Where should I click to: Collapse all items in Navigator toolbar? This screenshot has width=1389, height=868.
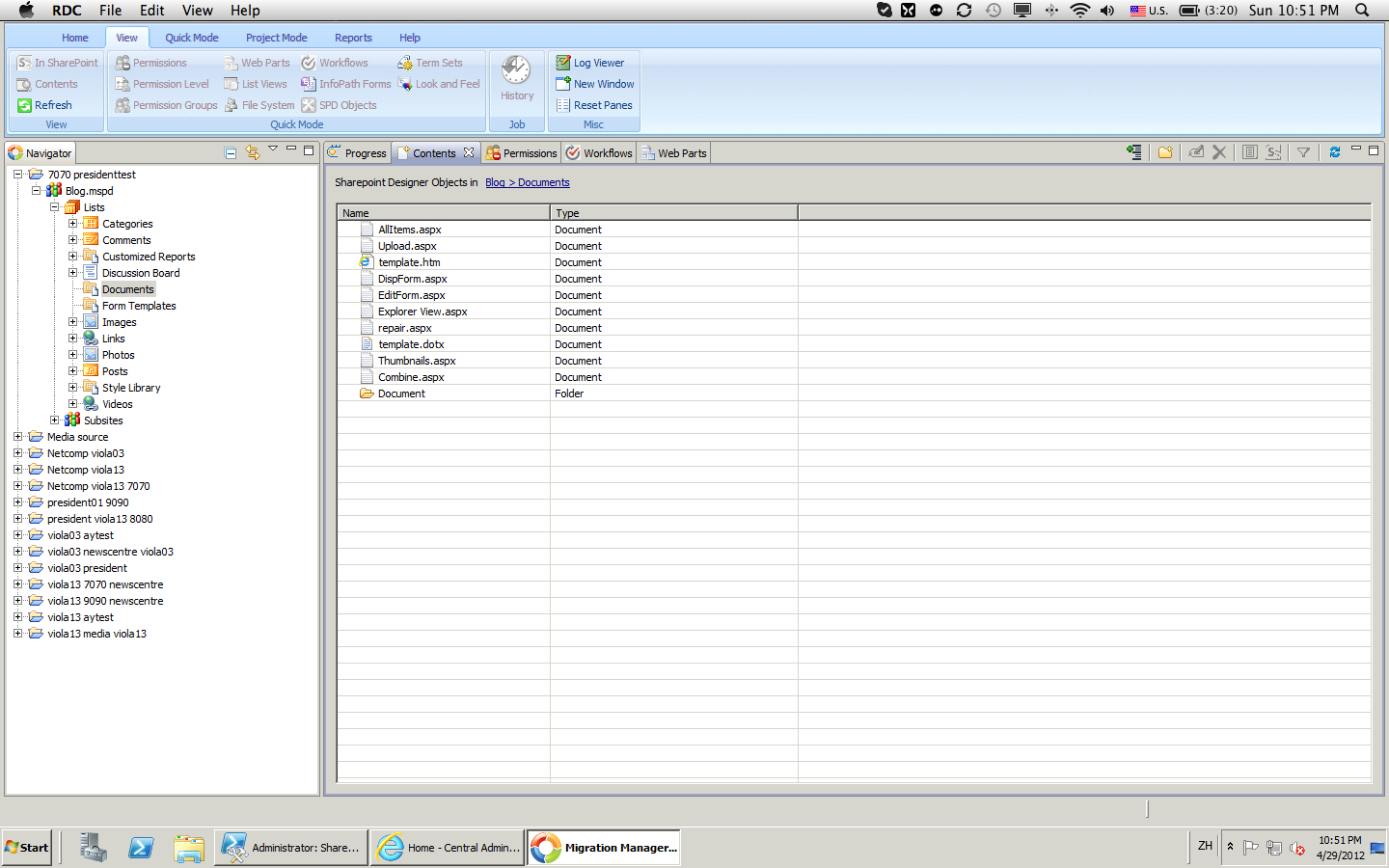(x=231, y=152)
